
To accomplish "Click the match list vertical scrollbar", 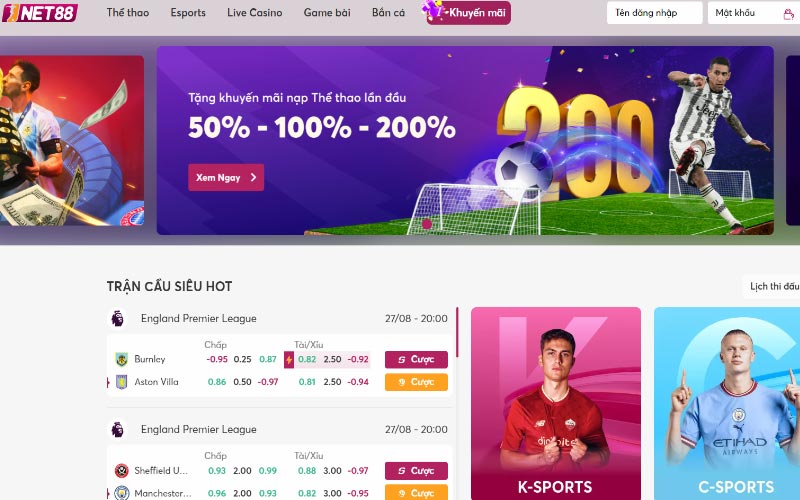I will [457, 332].
